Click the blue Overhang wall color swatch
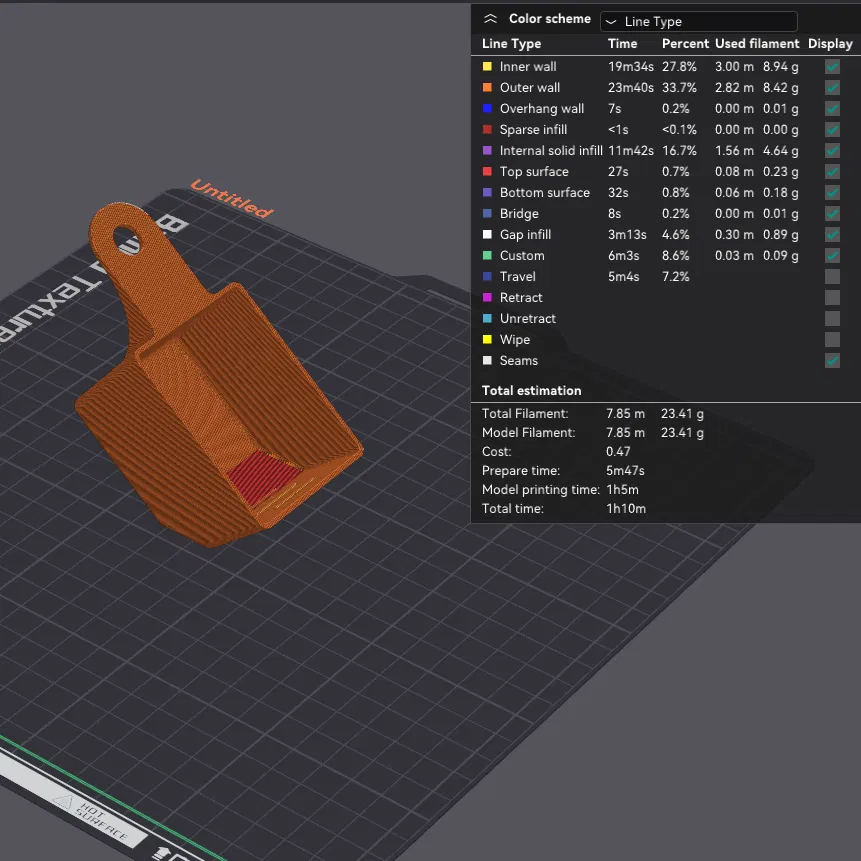Viewport: 861px width, 861px height. point(487,109)
